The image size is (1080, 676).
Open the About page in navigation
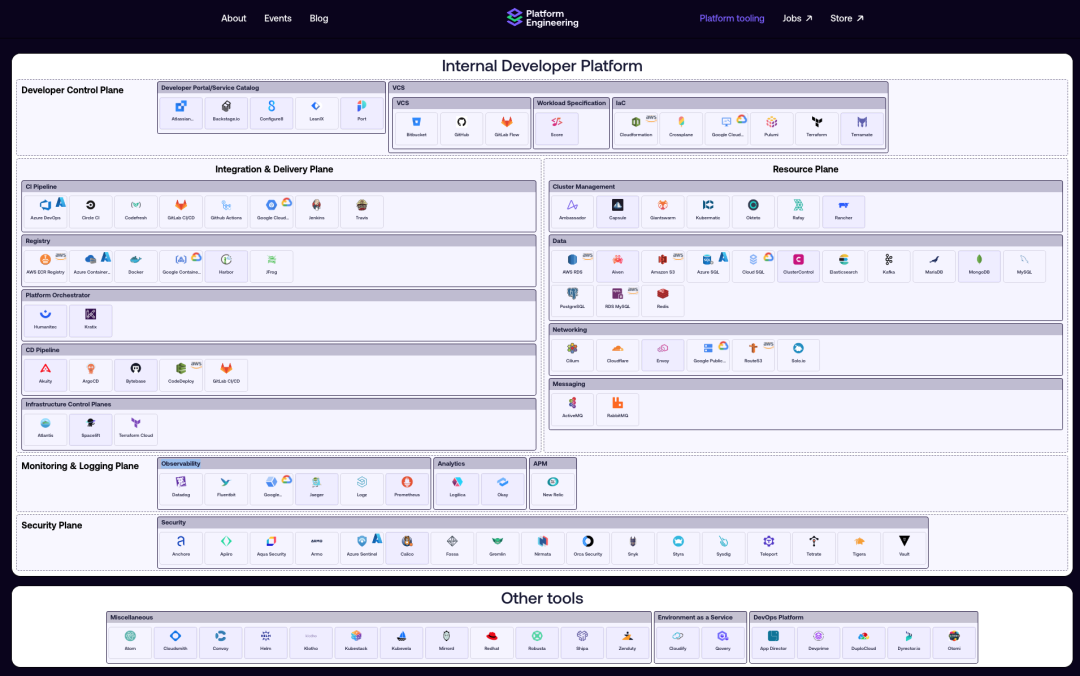[233, 19]
